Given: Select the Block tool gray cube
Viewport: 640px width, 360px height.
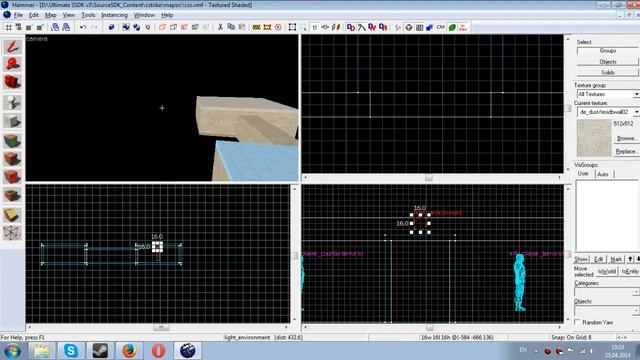Looking at the screenshot, I should pyautogui.click(x=12, y=121).
